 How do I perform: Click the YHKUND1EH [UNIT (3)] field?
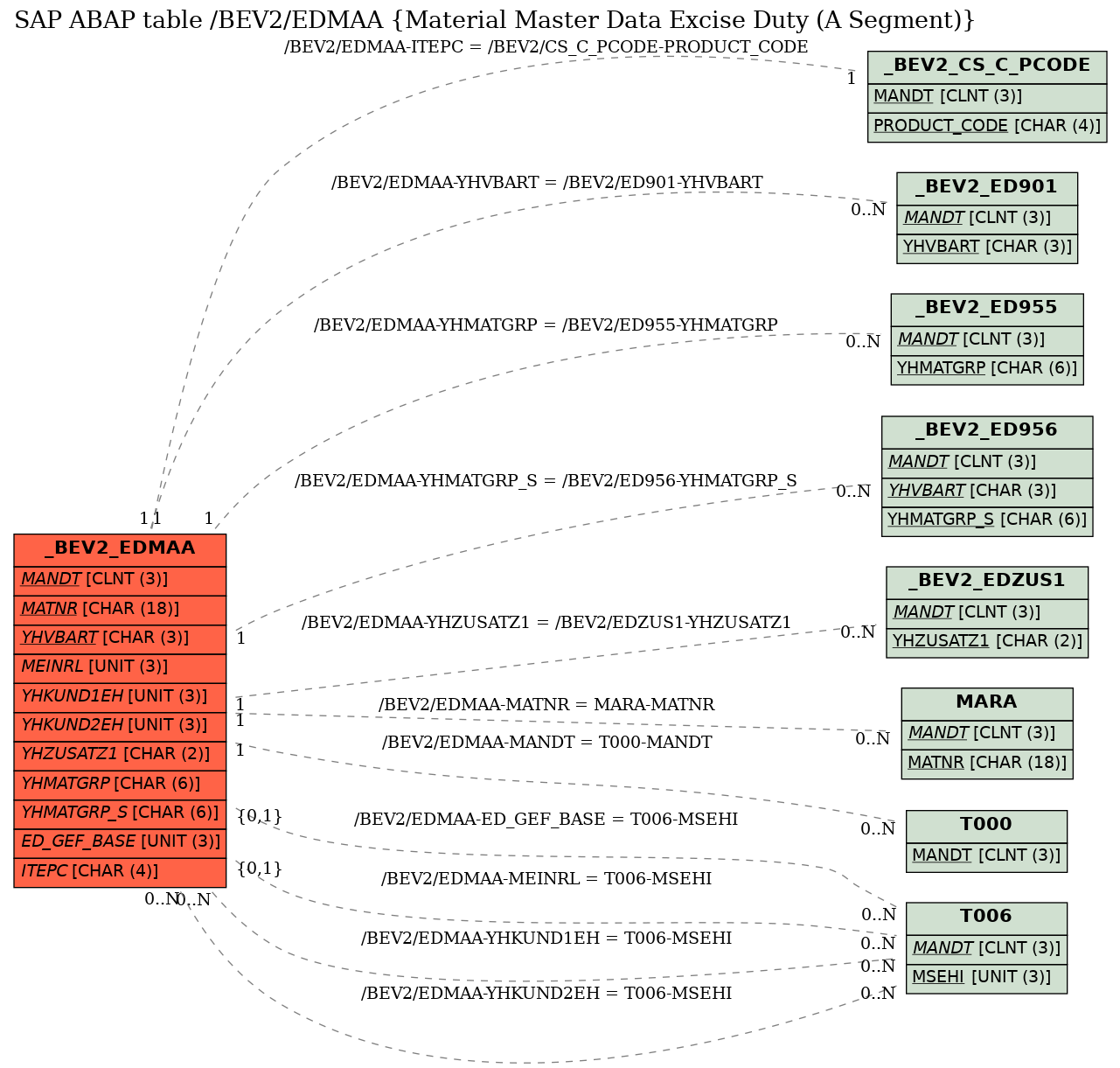[120, 696]
